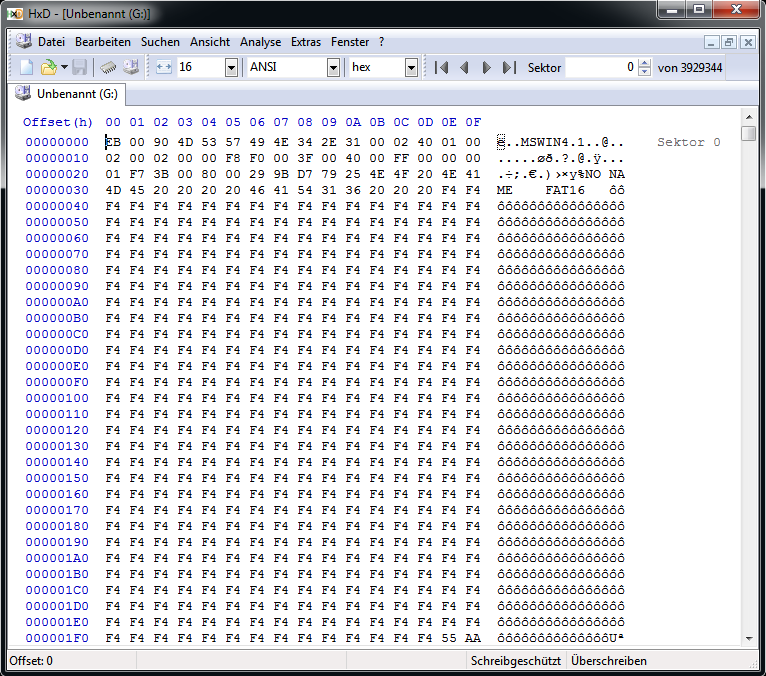Open the RAM editor chip icon
The width and height of the screenshot is (766, 676).
point(108,67)
